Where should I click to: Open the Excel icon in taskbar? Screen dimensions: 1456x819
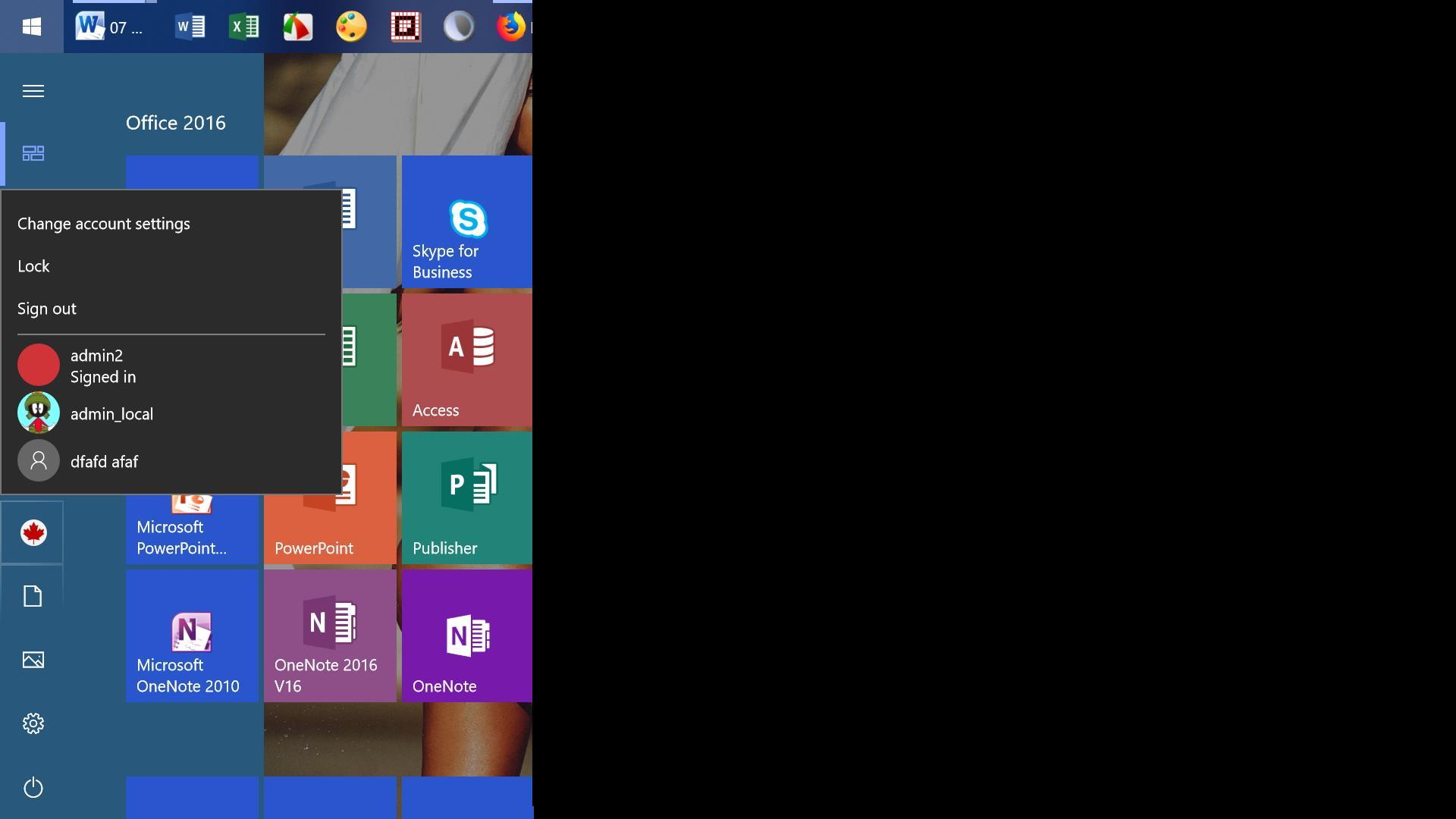(243, 27)
